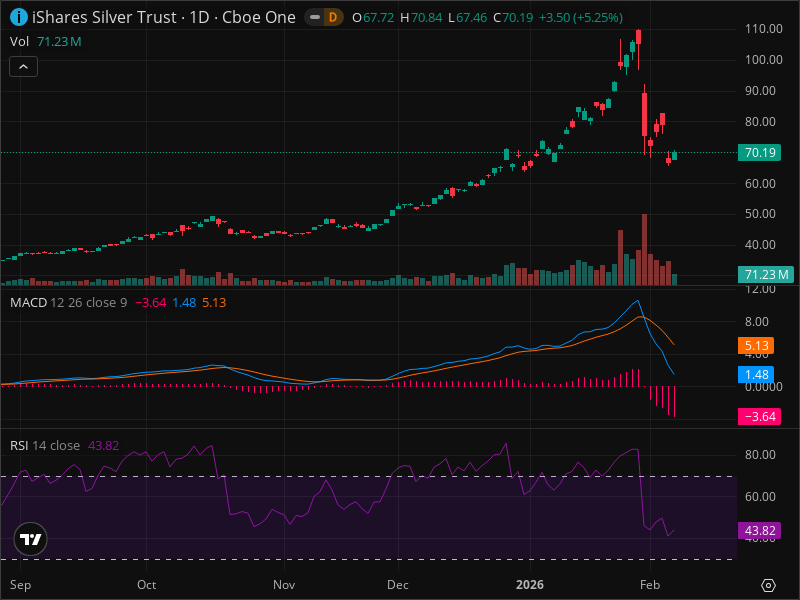Click the +3.50 (+5.25%) change text
Screen dimensions: 800x600
pos(581,18)
